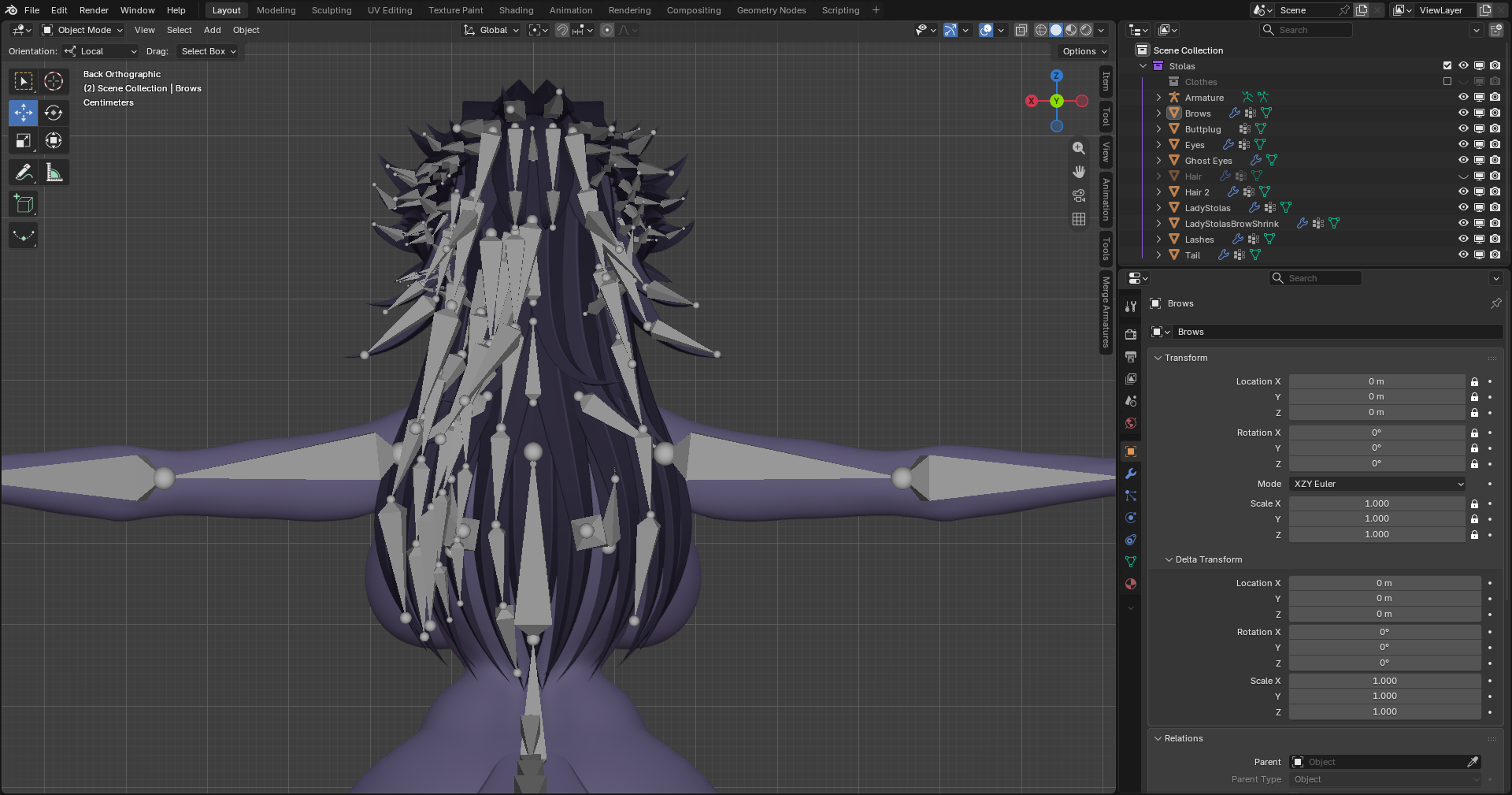The width and height of the screenshot is (1512, 795).
Task: Open the Options dropdown in viewport
Action: click(x=1084, y=51)
